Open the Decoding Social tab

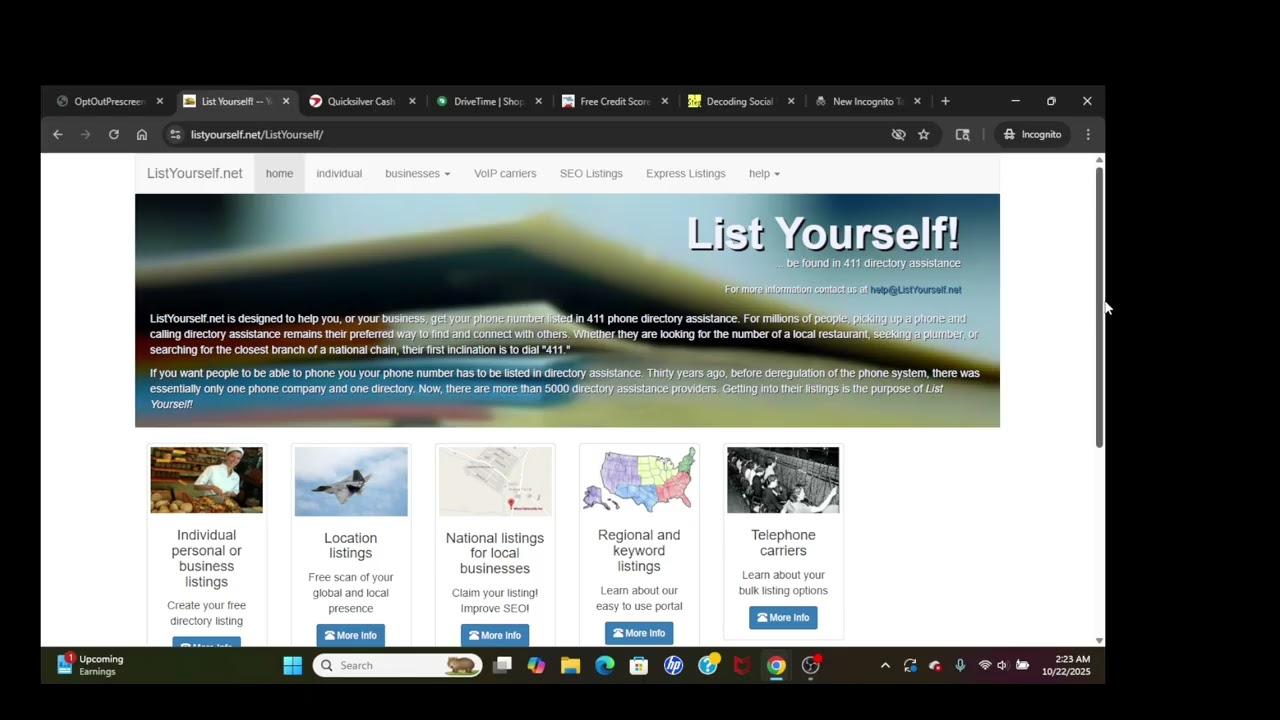[739, 101]
